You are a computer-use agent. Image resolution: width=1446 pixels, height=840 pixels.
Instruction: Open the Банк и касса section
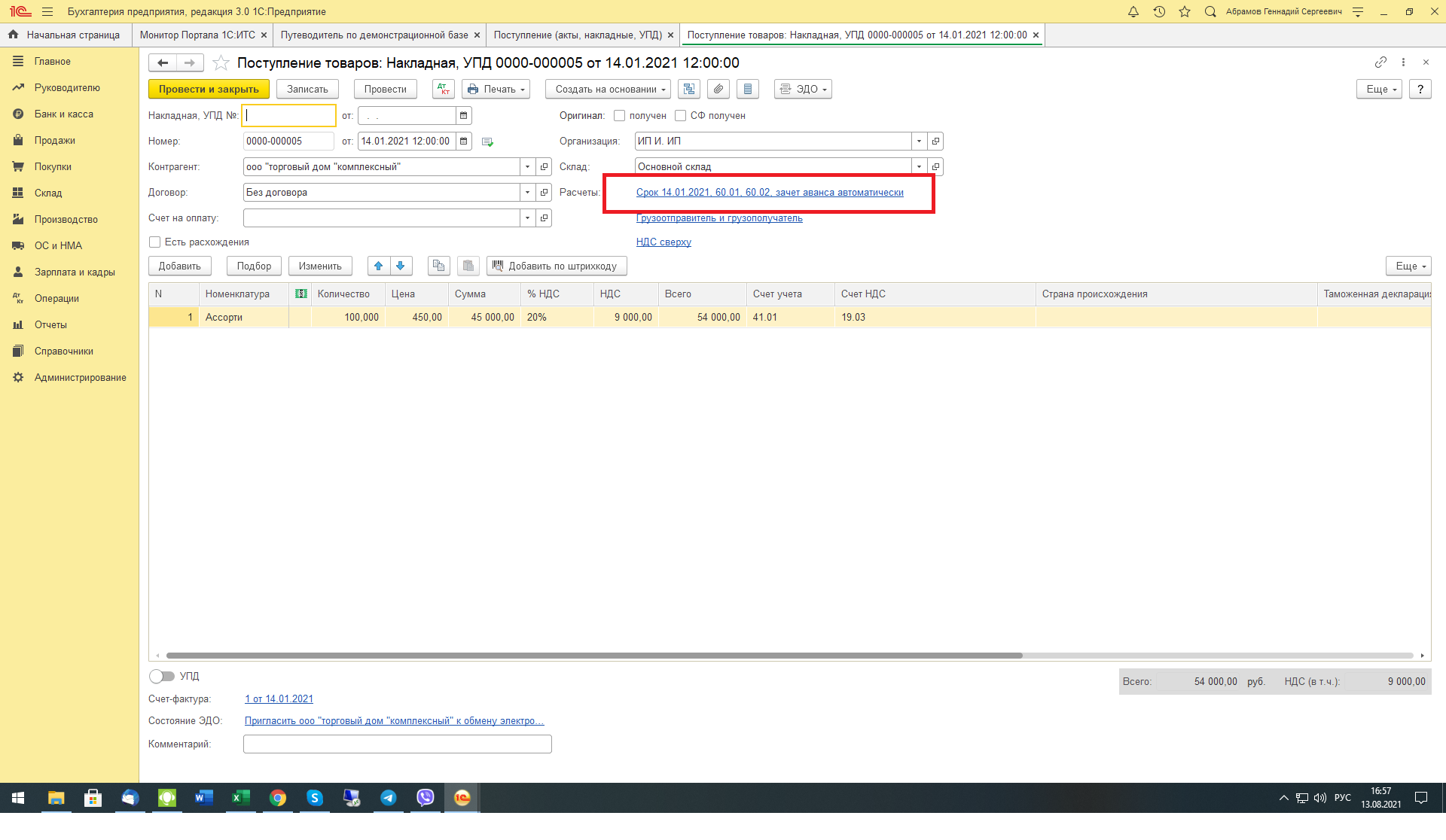click(63, 114)
